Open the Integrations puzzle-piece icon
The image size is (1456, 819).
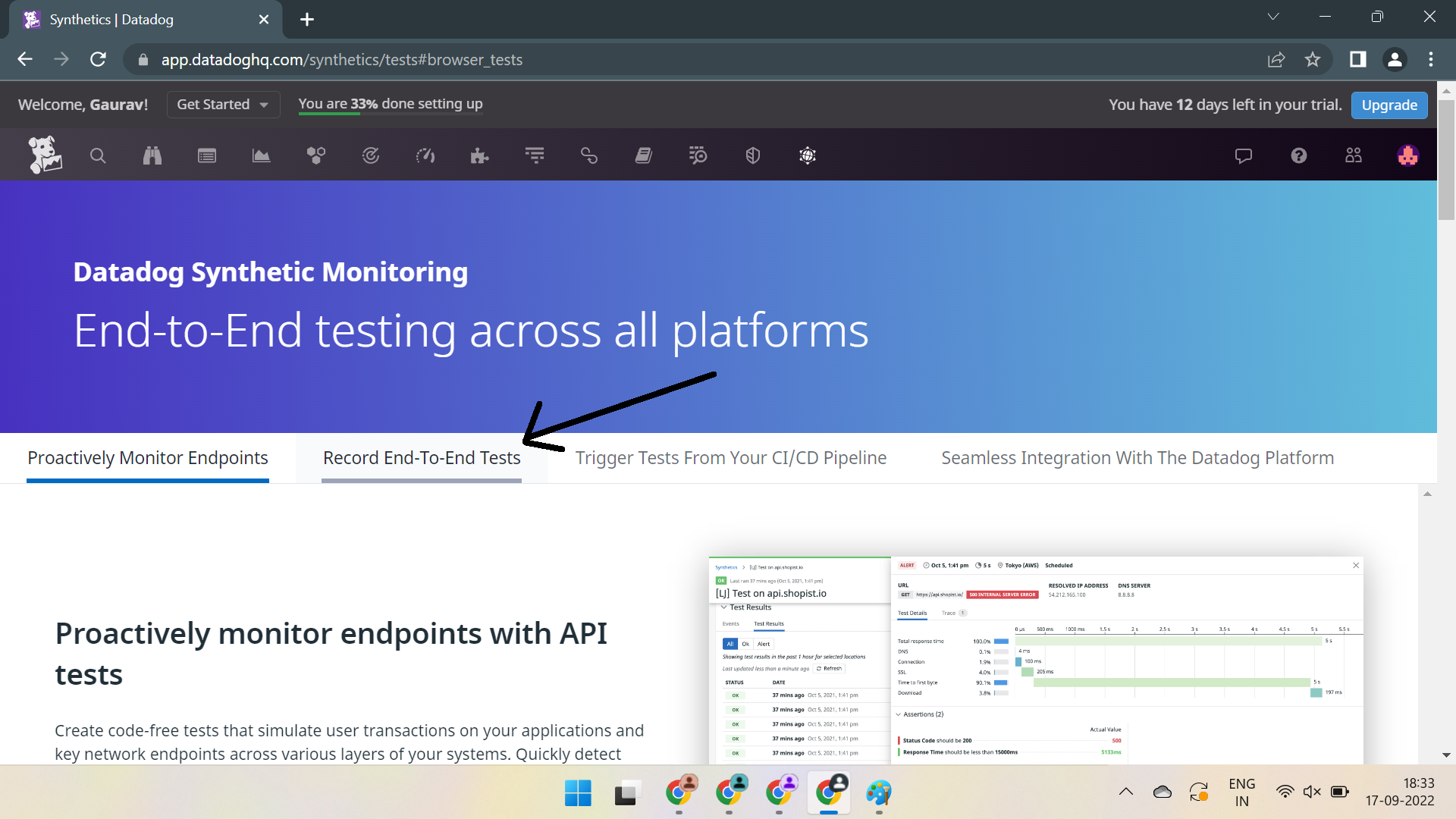(479, 155)
